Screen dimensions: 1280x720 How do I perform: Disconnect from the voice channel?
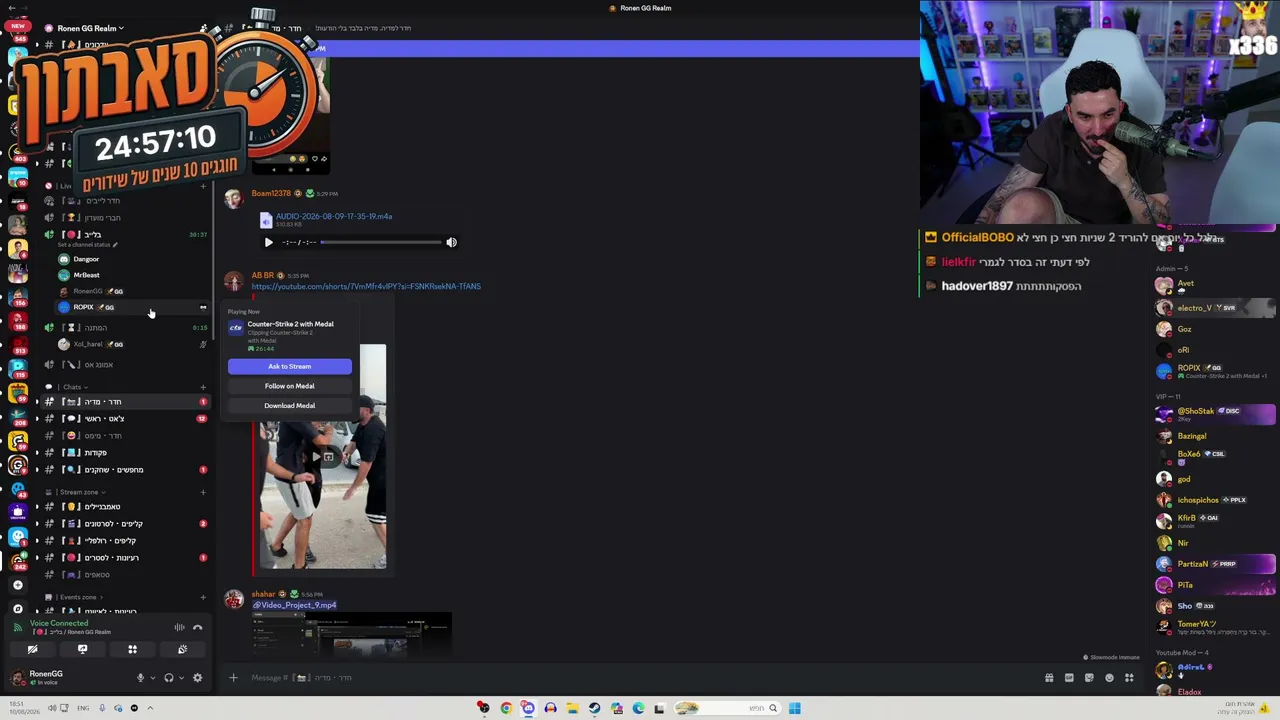(197, 628)
